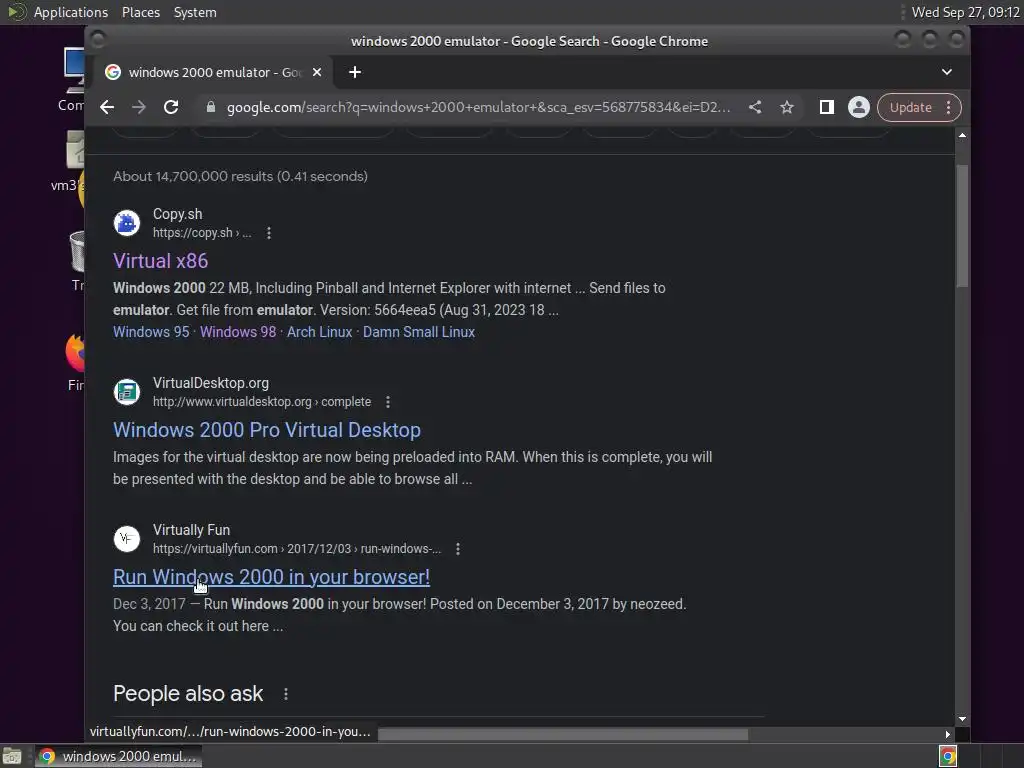Click the Virtually Fun favicon
This screenshot has height=768, width=1024.
pos(127,539)
